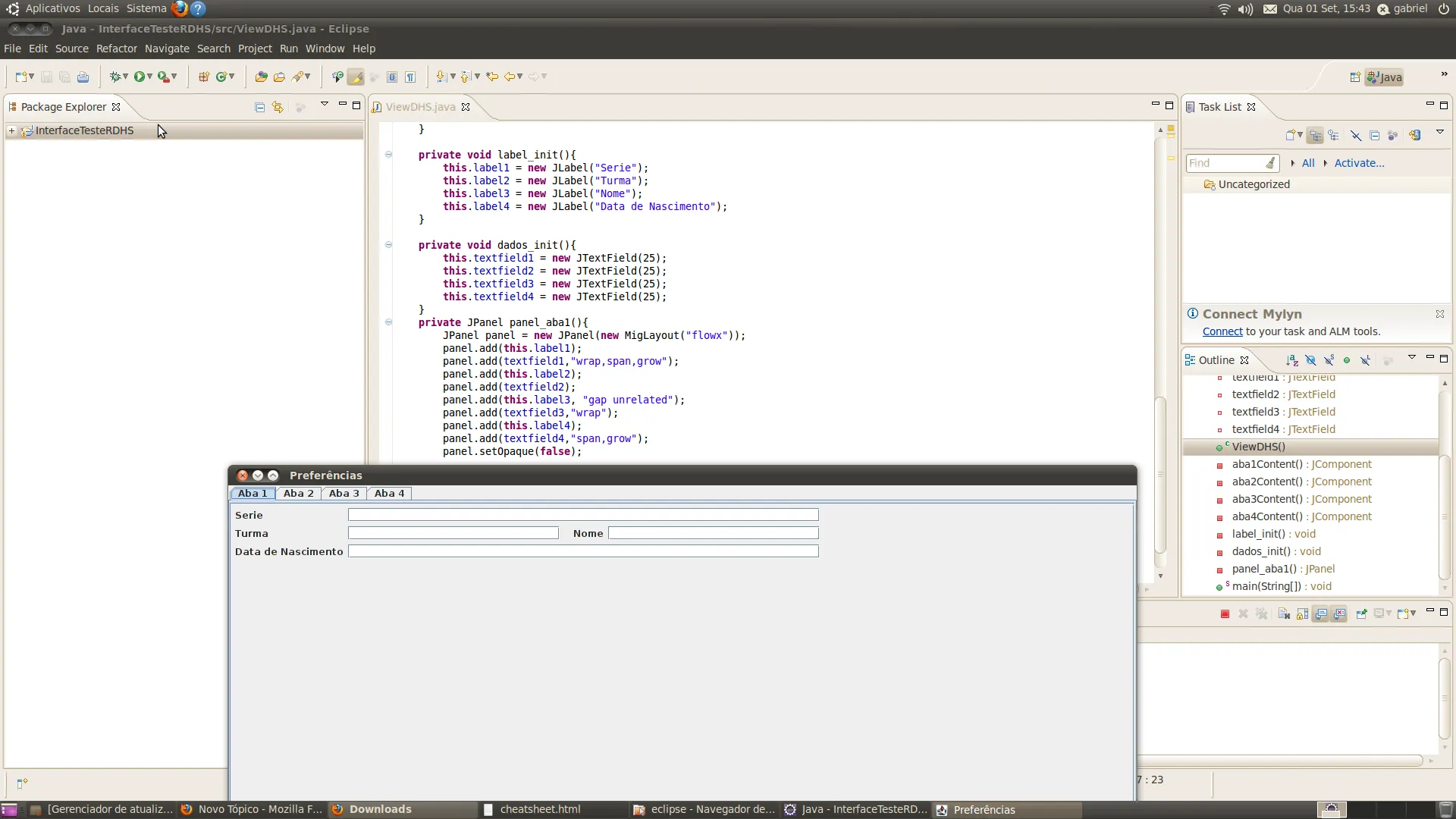Run the program with green play icon

click(x=140, y=77)
